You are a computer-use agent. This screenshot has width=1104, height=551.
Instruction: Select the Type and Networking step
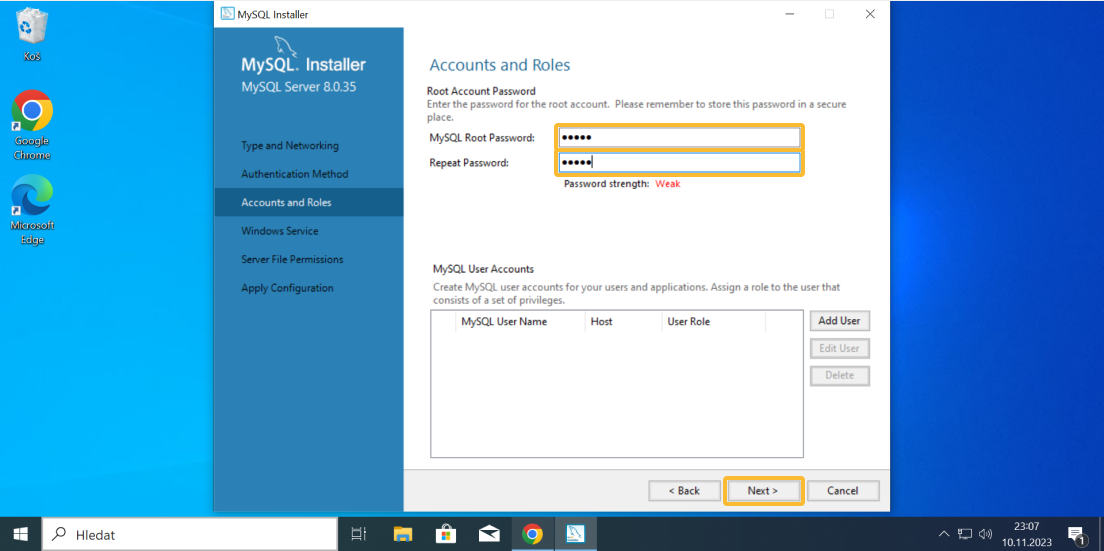[290, 146]
